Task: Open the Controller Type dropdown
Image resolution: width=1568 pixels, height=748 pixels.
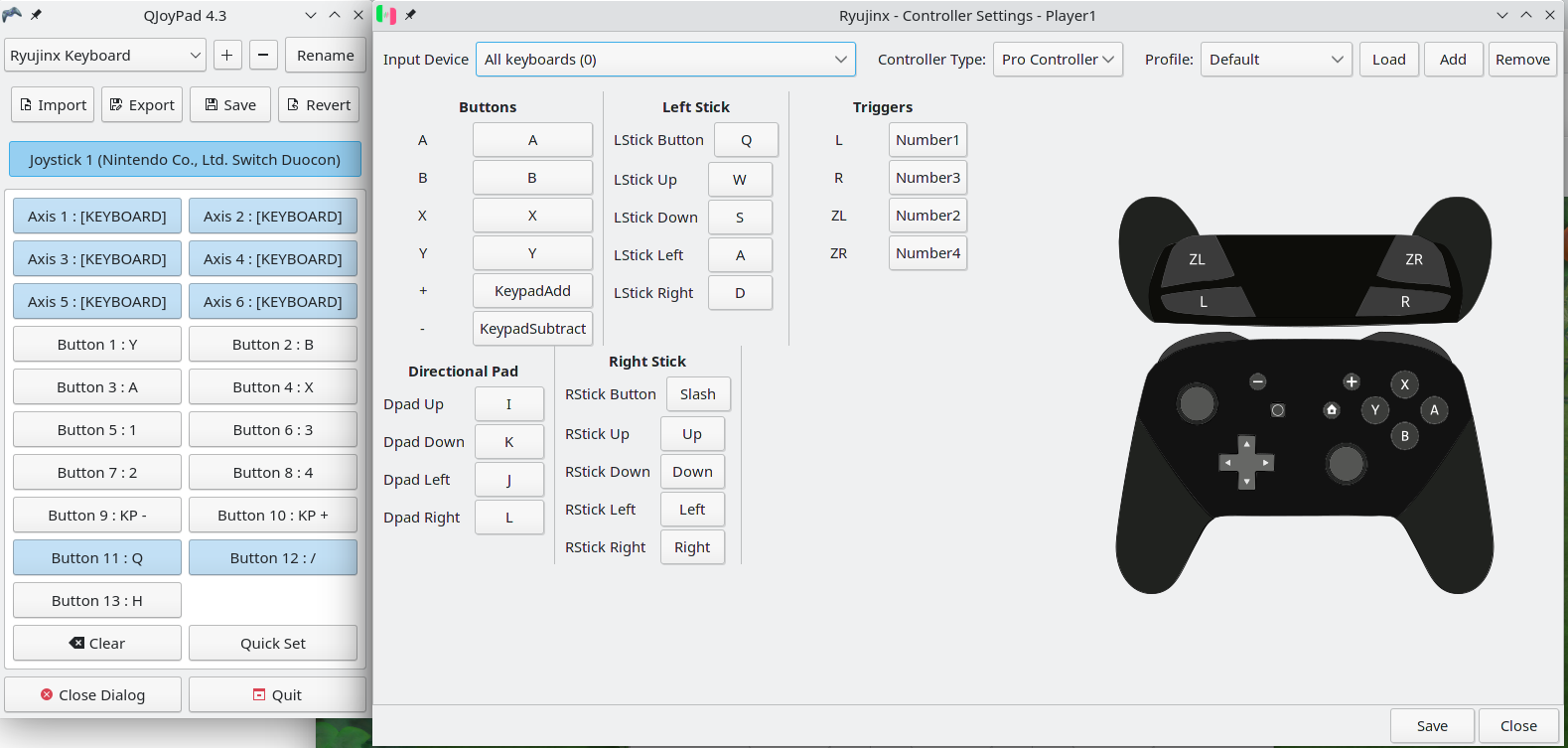Action: coord(1058,60)
